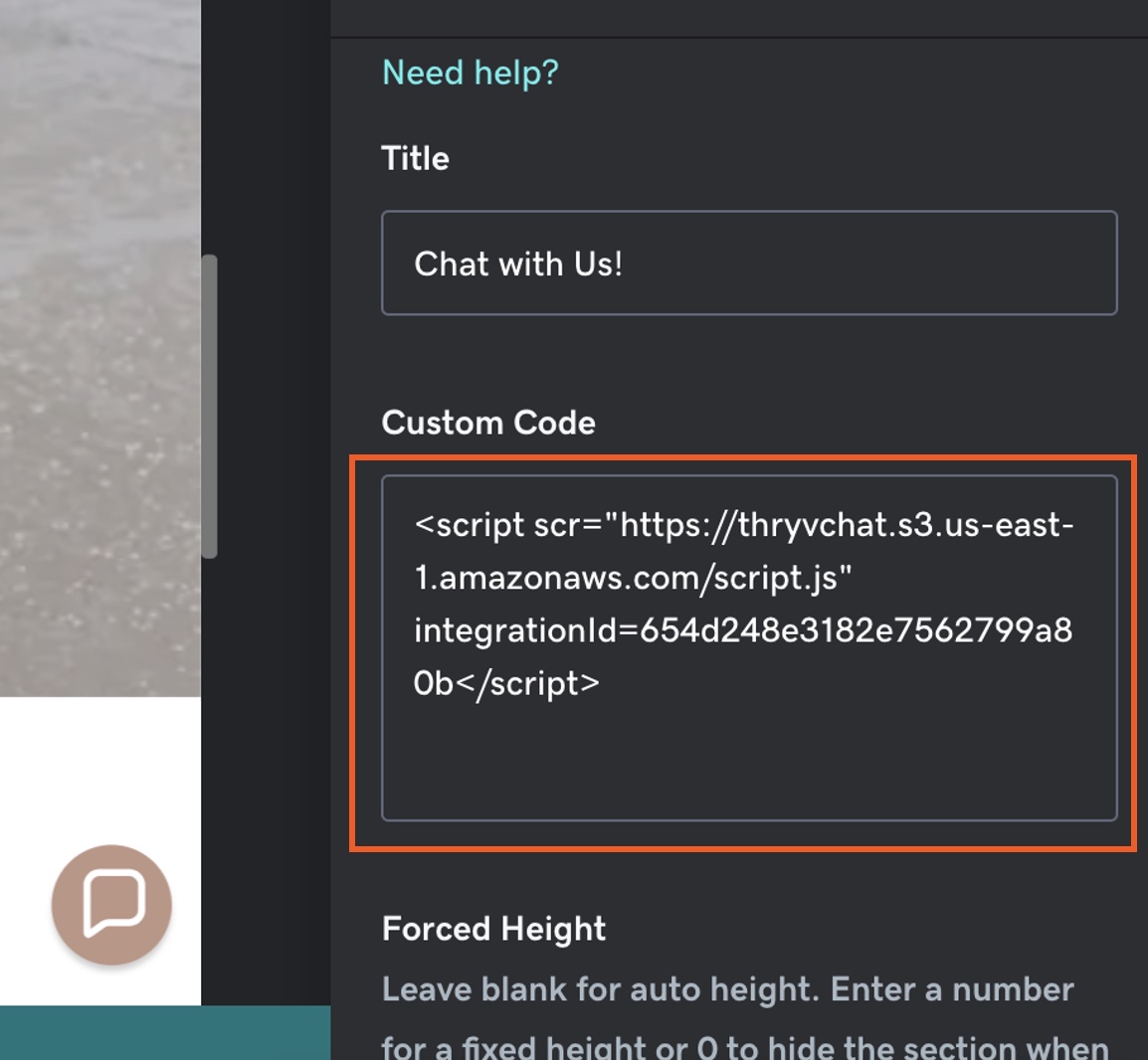Image resolution: width=1148 pixels, height=1060 pixels.
Task: Place cursor on "Chat with Us!" text
Action: pyautogui.click(x=517, y=264)
